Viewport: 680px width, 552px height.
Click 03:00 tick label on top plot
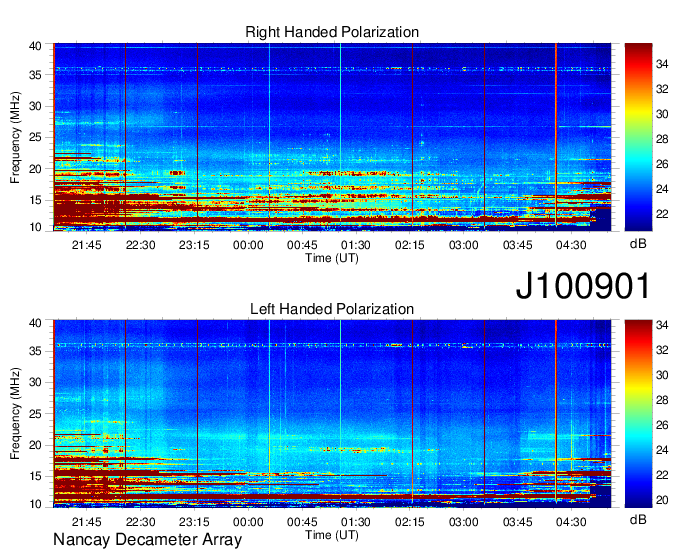(464, 245)
